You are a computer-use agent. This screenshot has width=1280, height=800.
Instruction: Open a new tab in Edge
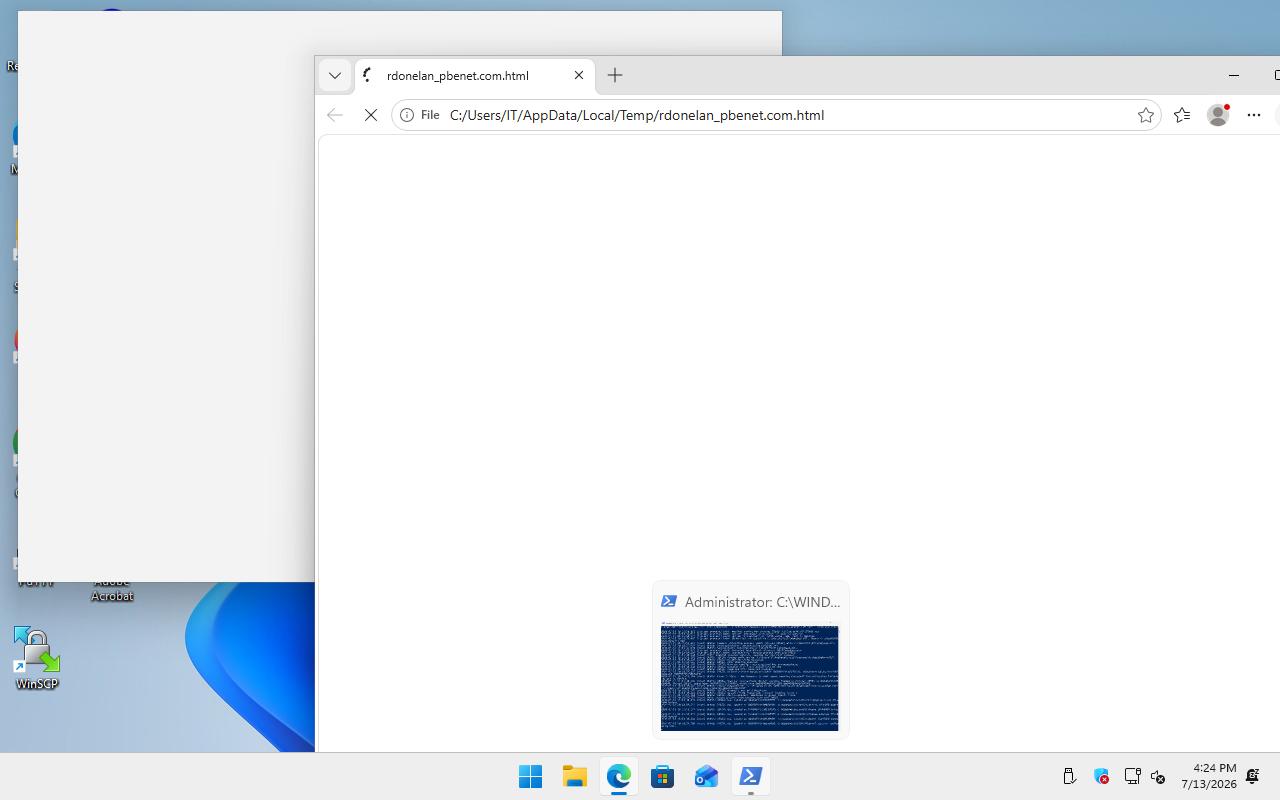615,75
